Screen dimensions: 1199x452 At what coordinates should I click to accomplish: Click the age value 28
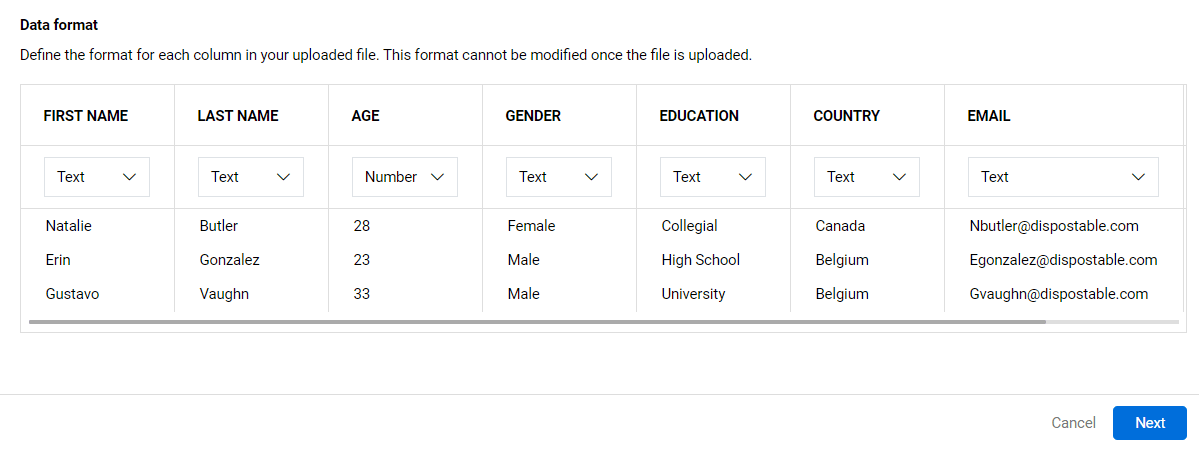362,226
